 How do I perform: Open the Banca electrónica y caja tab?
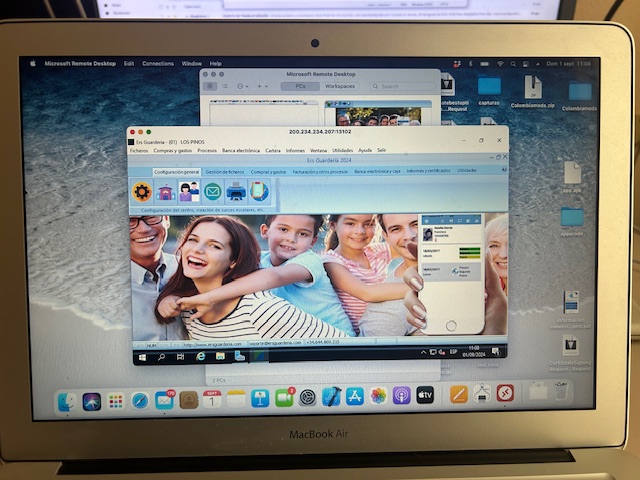tap(377, 171)
